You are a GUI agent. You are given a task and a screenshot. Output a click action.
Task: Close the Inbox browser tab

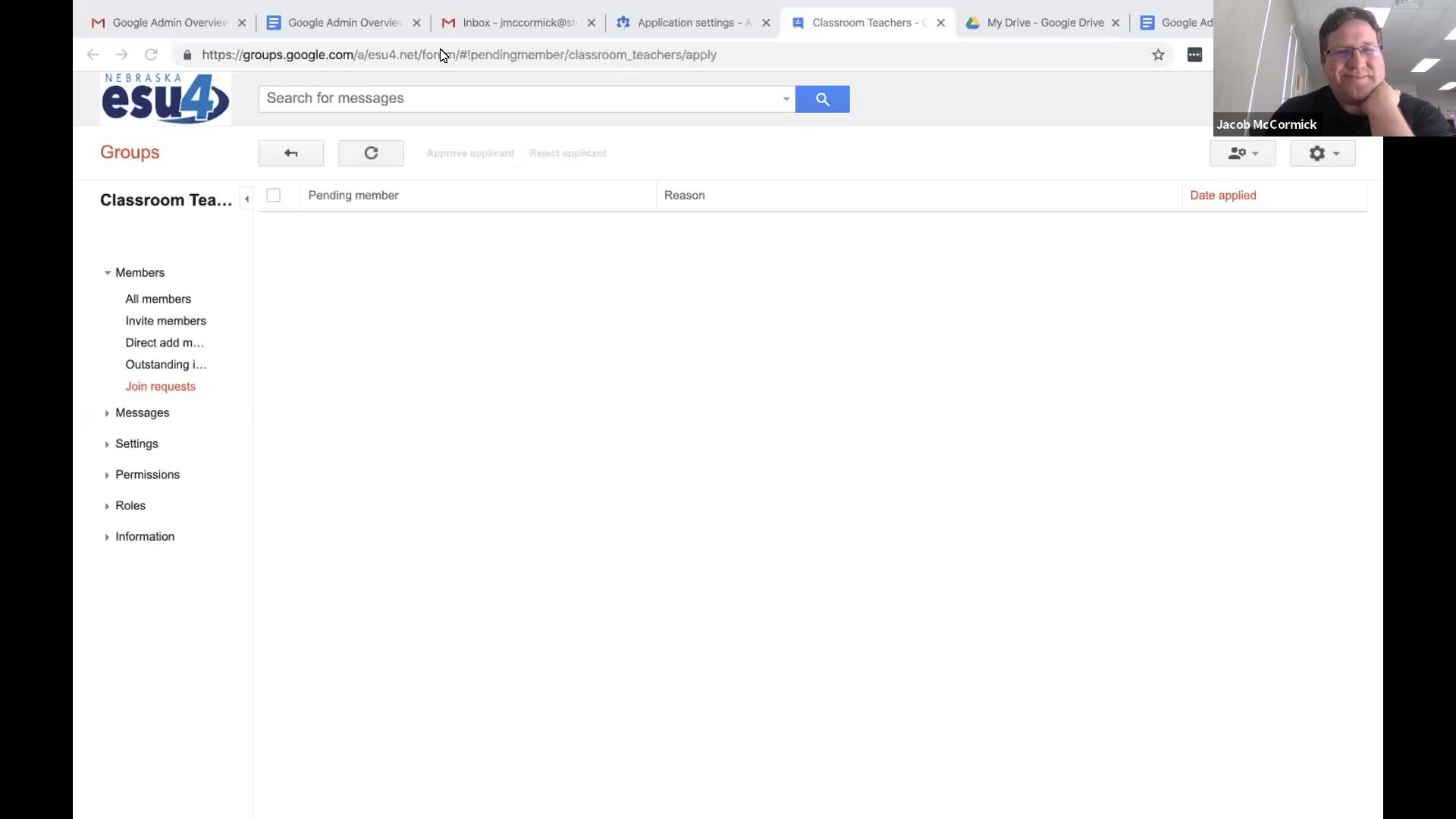[x=591, y=23]
